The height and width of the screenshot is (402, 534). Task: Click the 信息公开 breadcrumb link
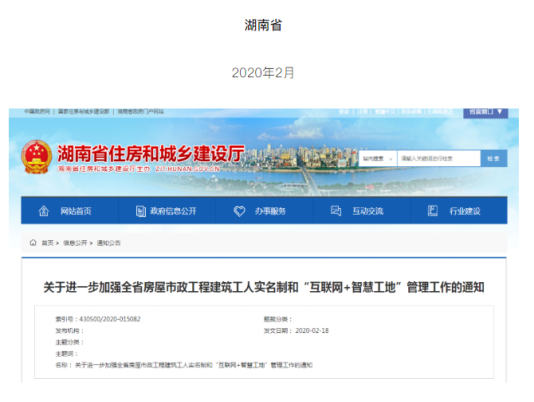click(x=75, y=243)
